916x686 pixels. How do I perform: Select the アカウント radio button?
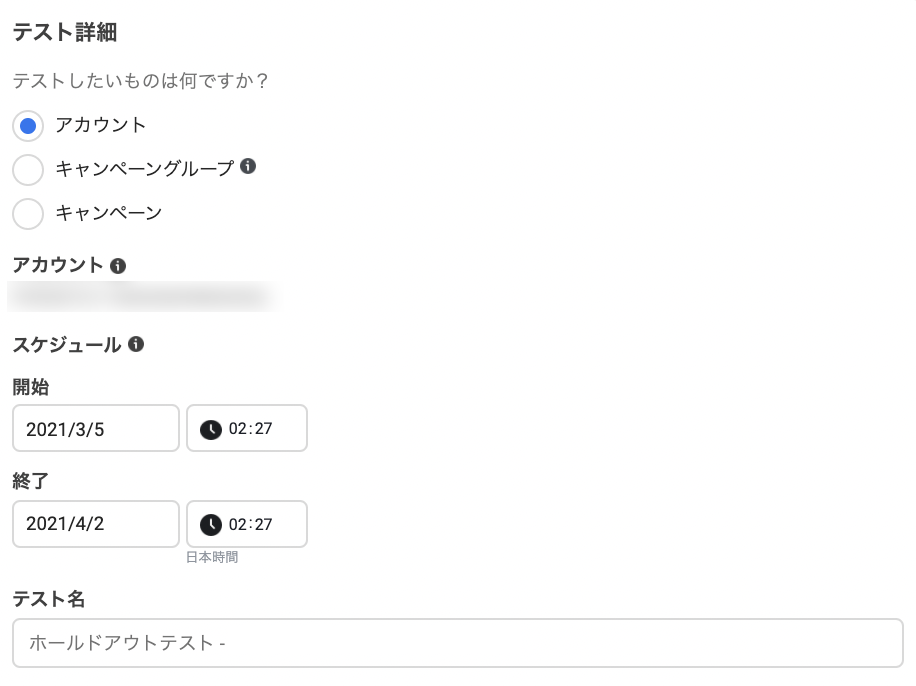(28, 126)
